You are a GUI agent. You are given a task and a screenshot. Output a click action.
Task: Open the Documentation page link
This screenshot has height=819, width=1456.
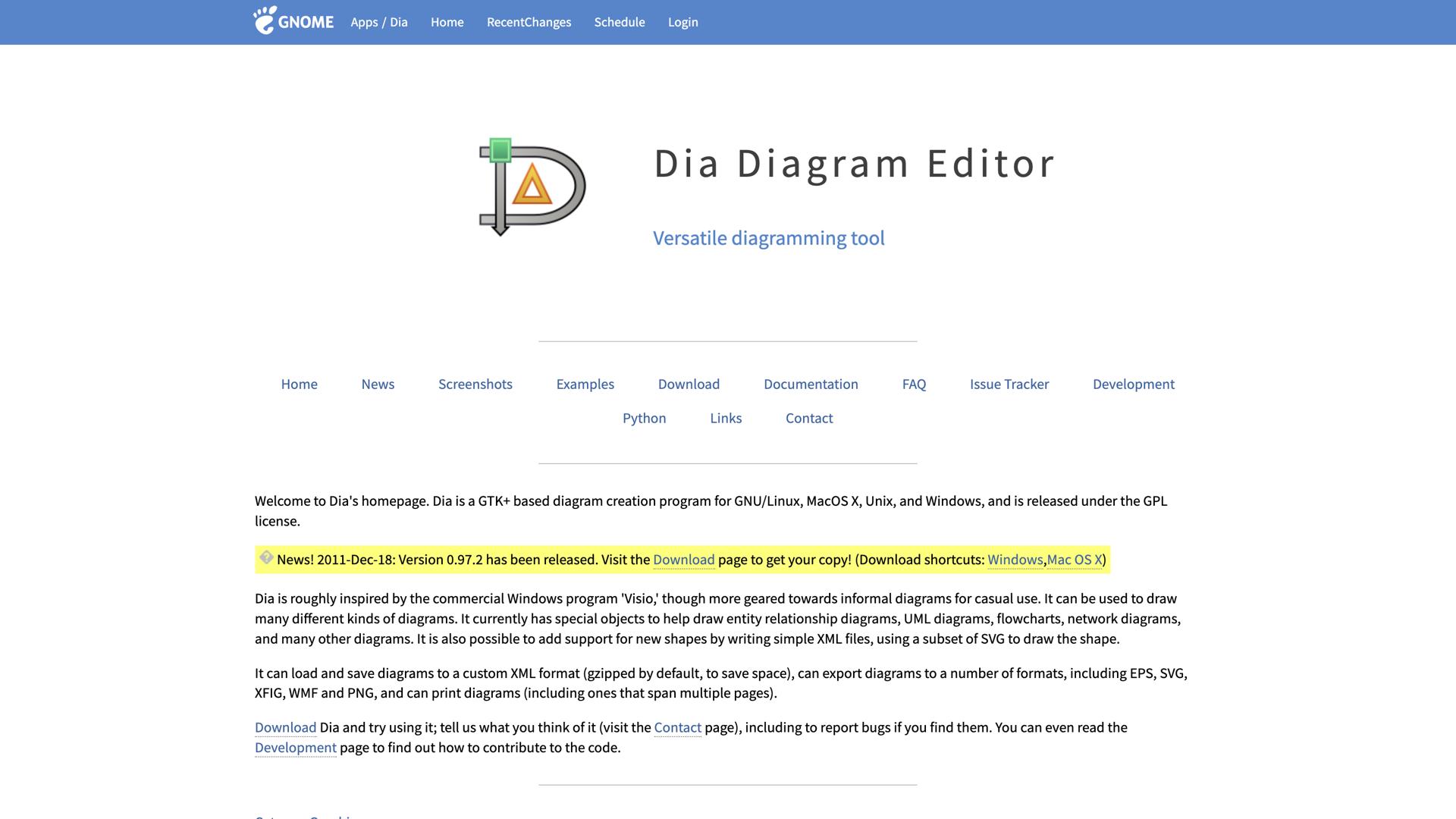[x=811, y=384]
